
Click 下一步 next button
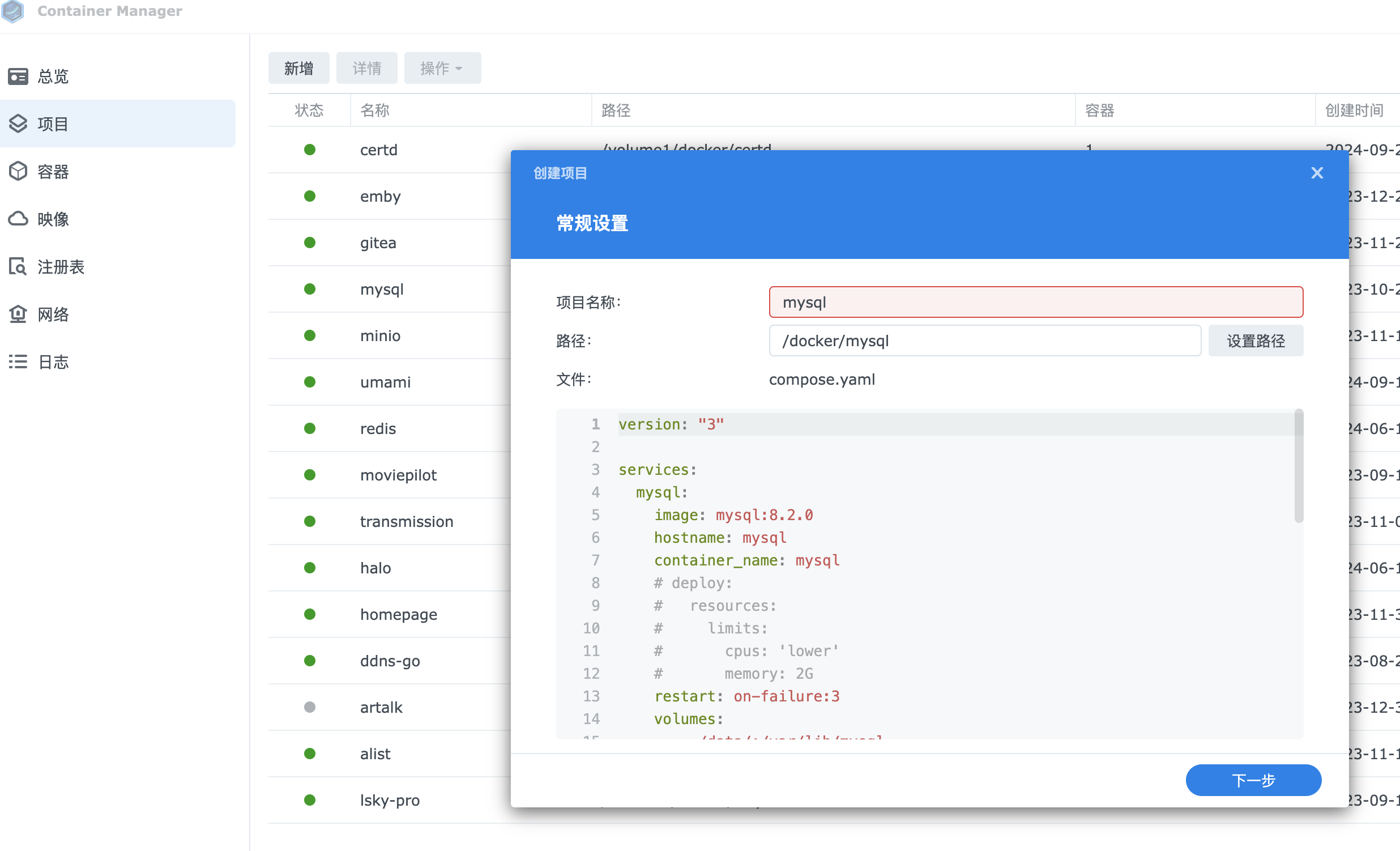(1253, 780)
